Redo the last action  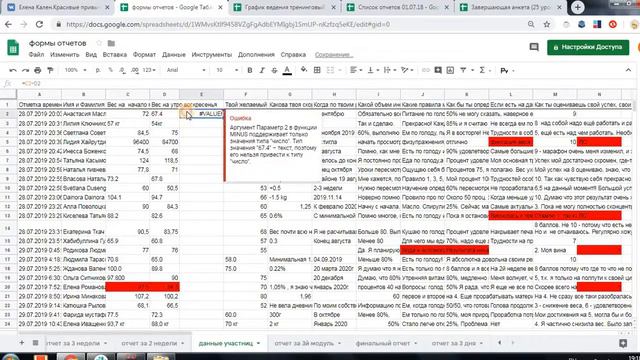pyautogui.click(x=25, y=70)
